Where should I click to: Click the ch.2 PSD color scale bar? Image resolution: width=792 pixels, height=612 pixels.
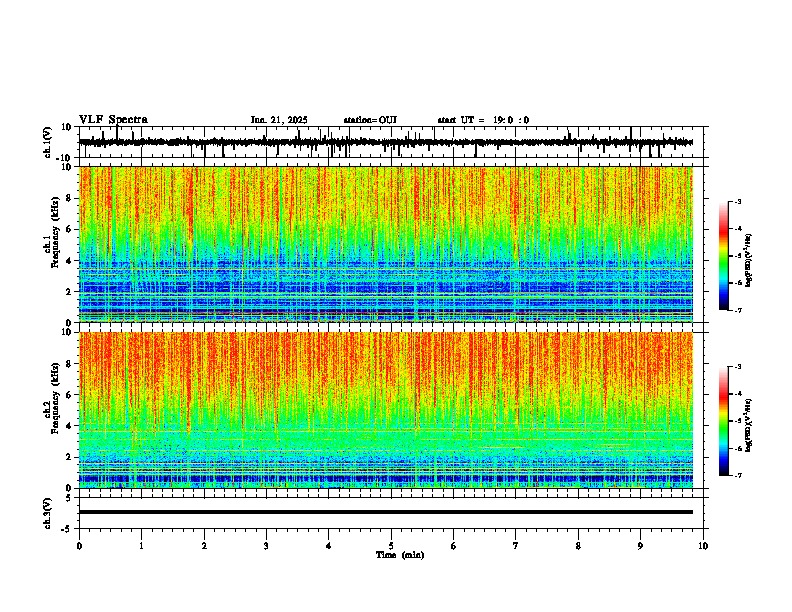coord(724,421)
